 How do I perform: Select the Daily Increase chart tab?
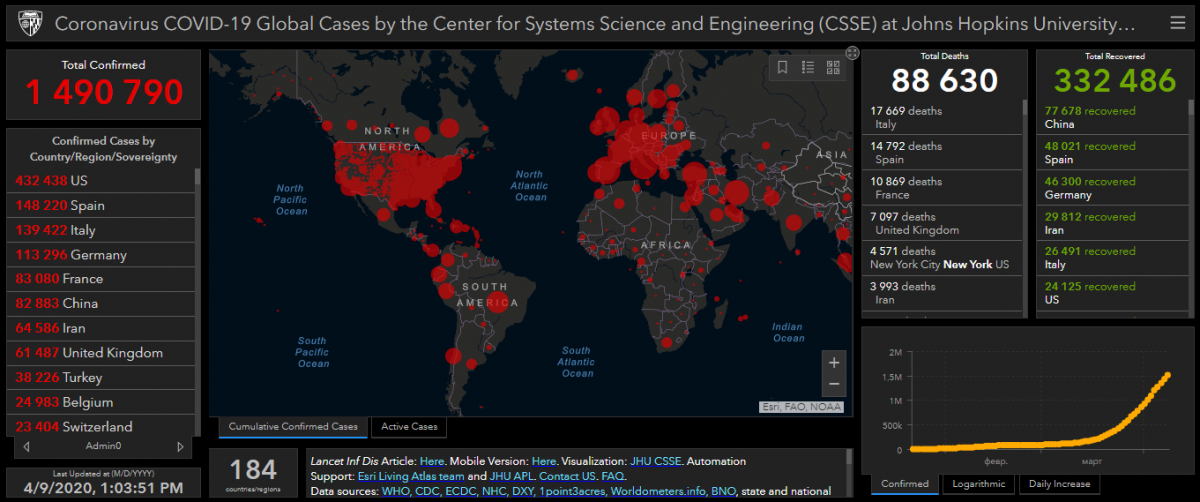pos(1060,484)
